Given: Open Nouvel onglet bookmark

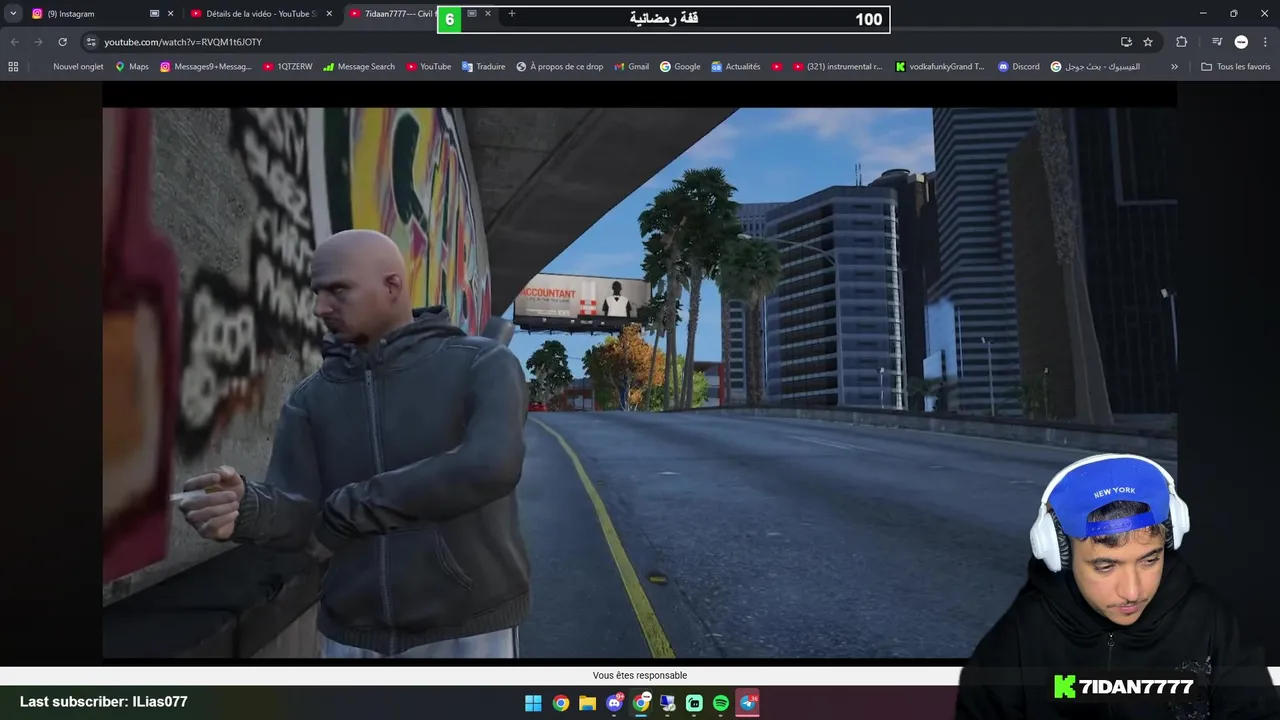Looking at the screenshot, I should (78, 67).
